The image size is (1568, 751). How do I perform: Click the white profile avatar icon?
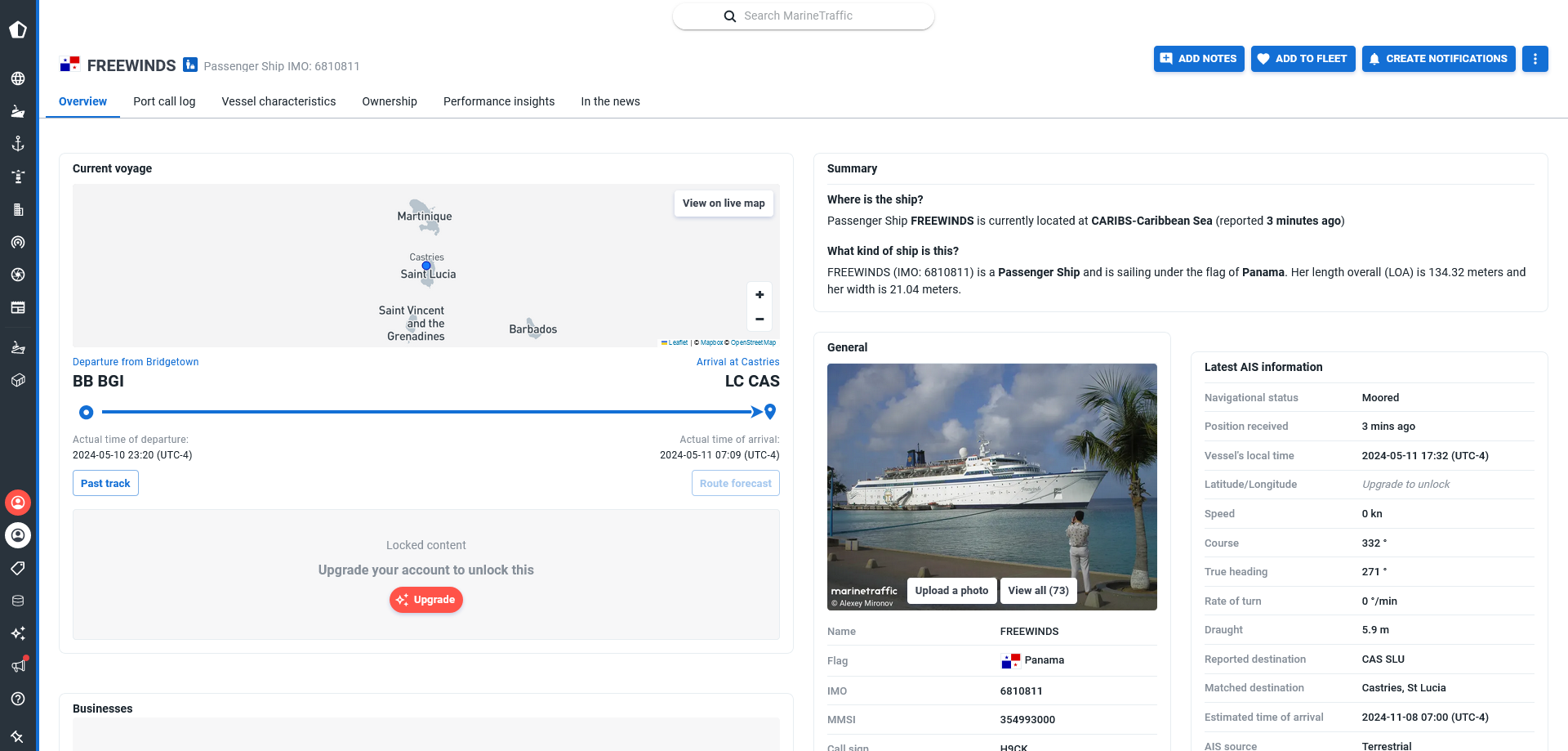pos(18,535)
